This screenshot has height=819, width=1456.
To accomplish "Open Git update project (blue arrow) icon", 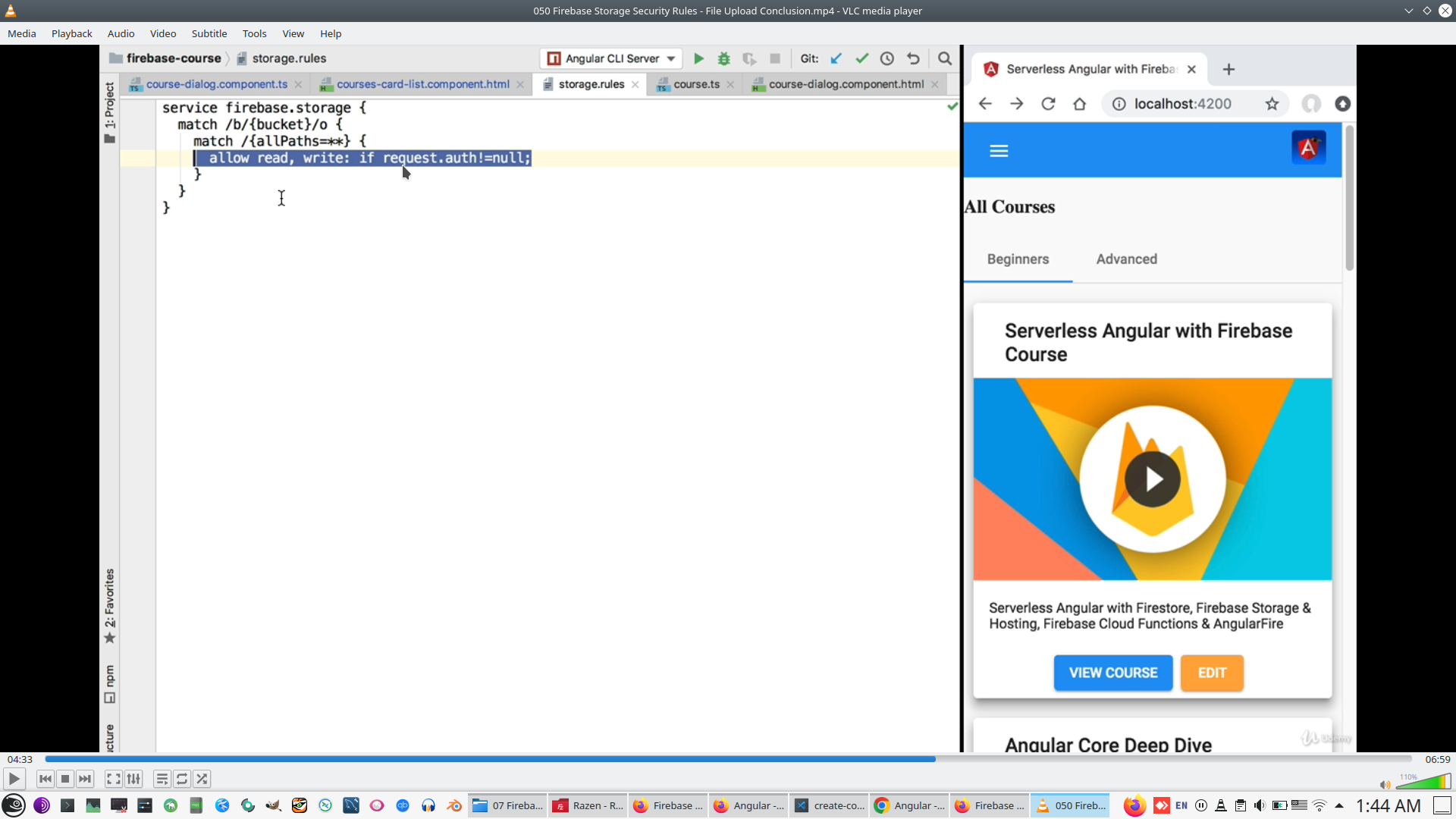I will click(836, 58).
